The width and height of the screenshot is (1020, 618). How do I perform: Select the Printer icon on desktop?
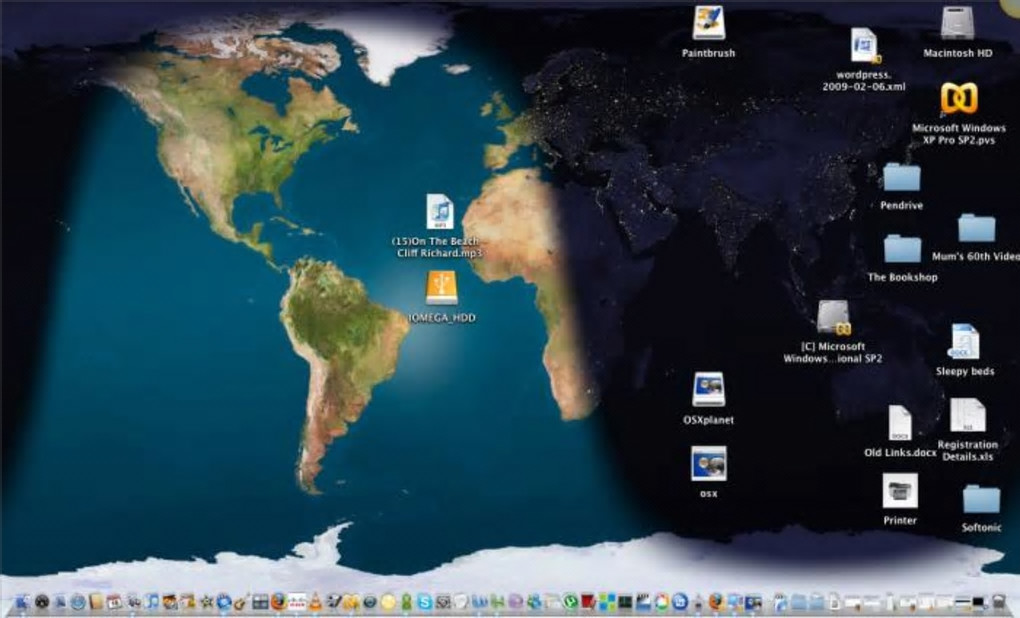click(900, 490)
